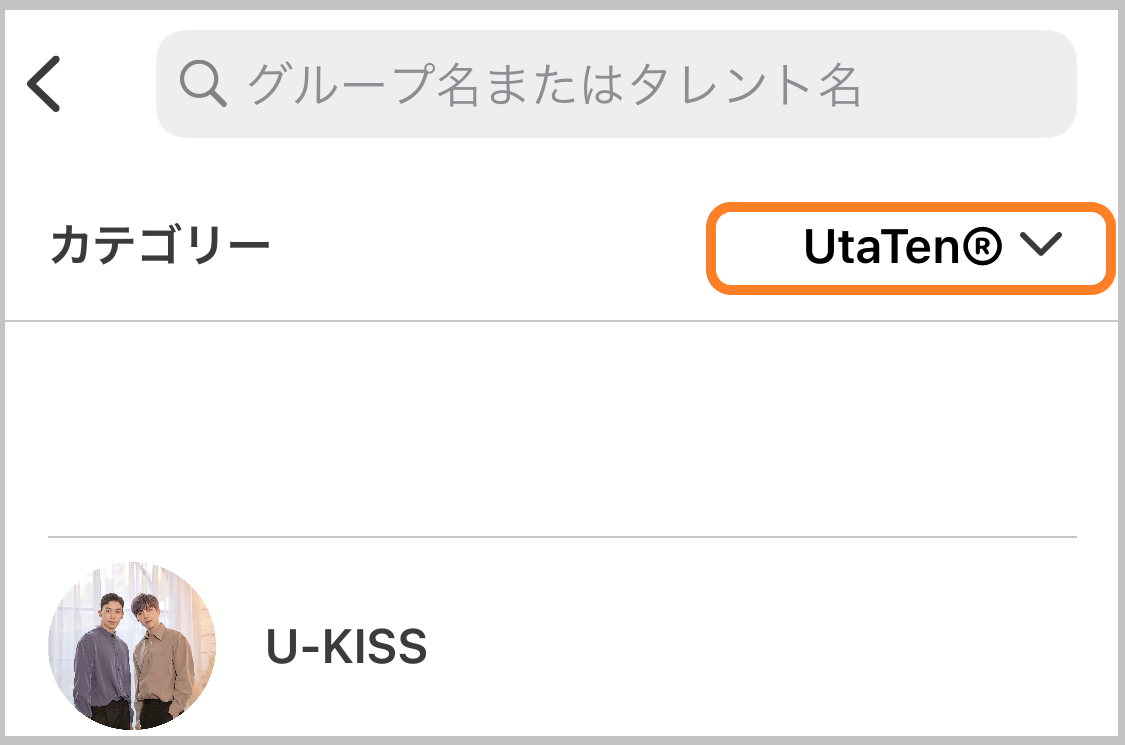Open the U-KISS round profile photo
The image size is (1125, 745).
coord(132,646)
